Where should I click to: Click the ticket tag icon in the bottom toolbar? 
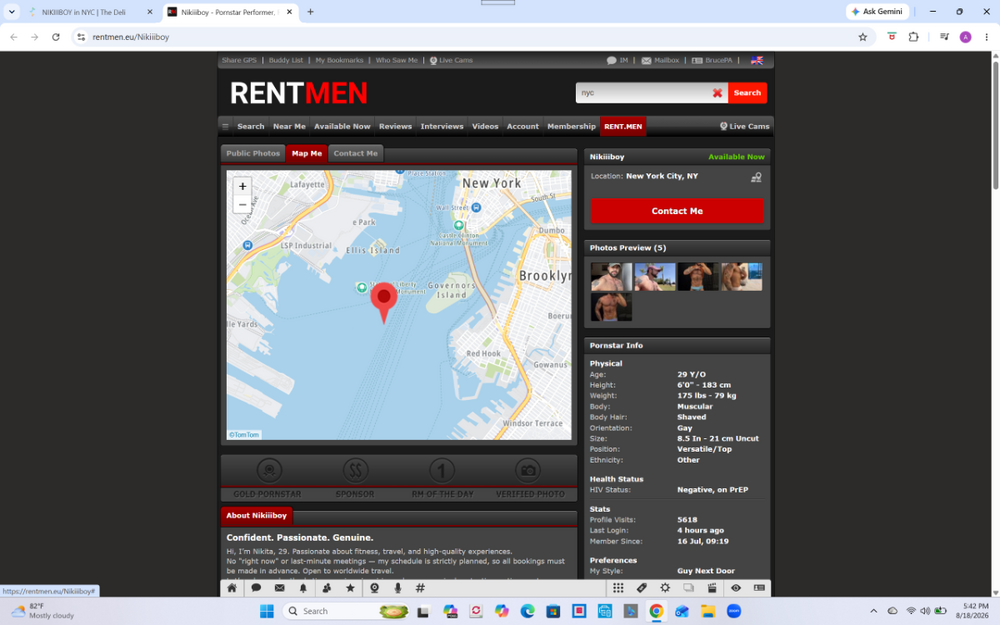(642, 588)
